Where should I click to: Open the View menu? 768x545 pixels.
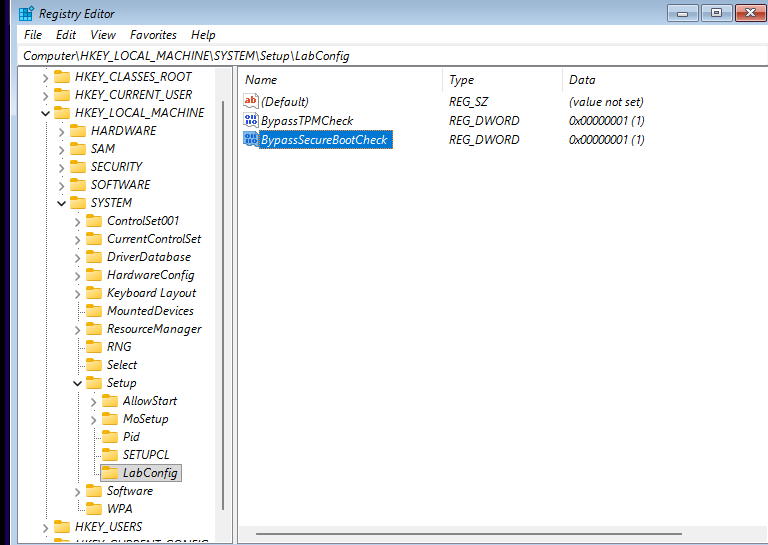pyautogui.click(x=103, y=35)
